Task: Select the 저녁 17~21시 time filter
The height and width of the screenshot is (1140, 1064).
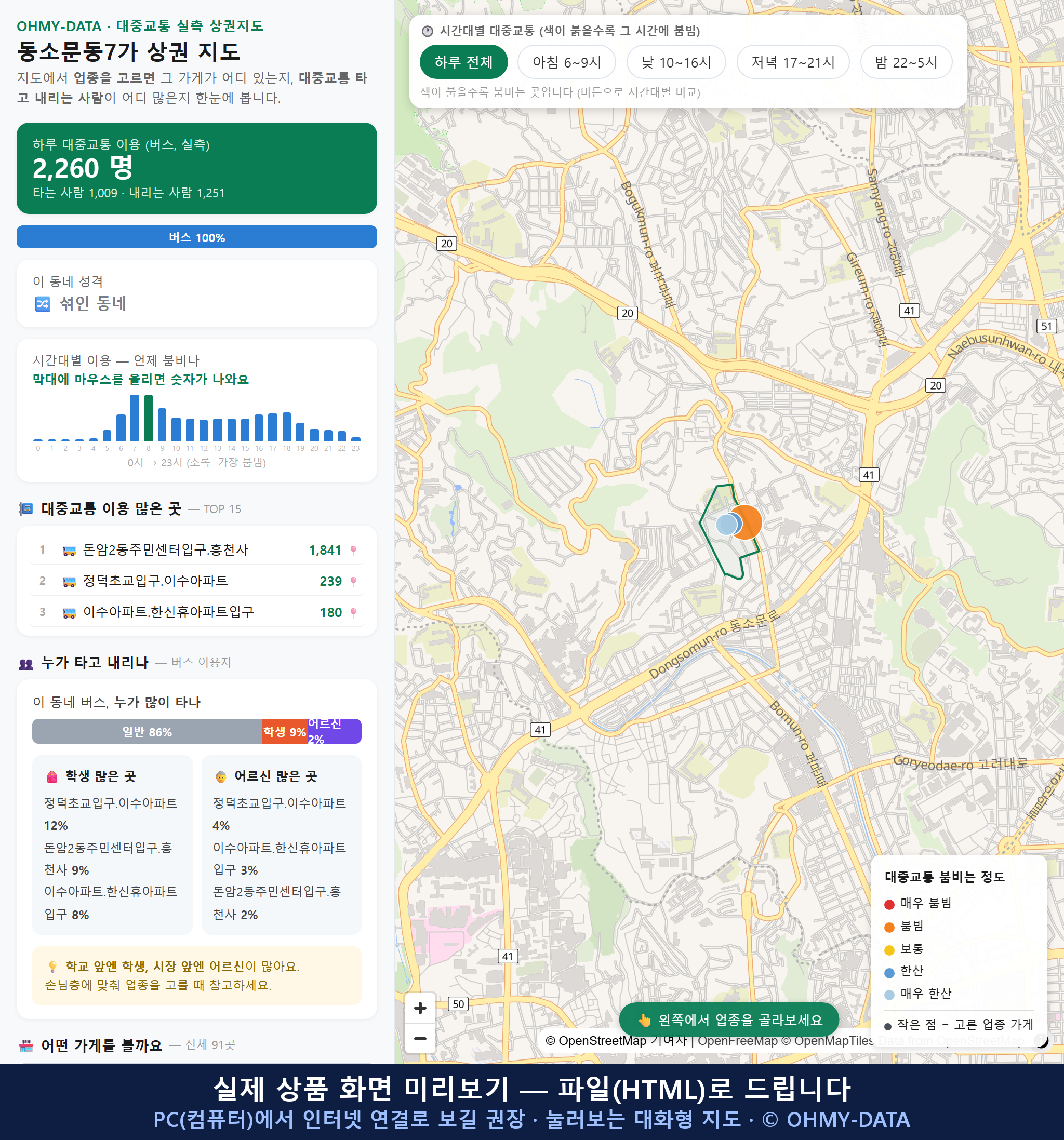Action: tap(793, 62)
